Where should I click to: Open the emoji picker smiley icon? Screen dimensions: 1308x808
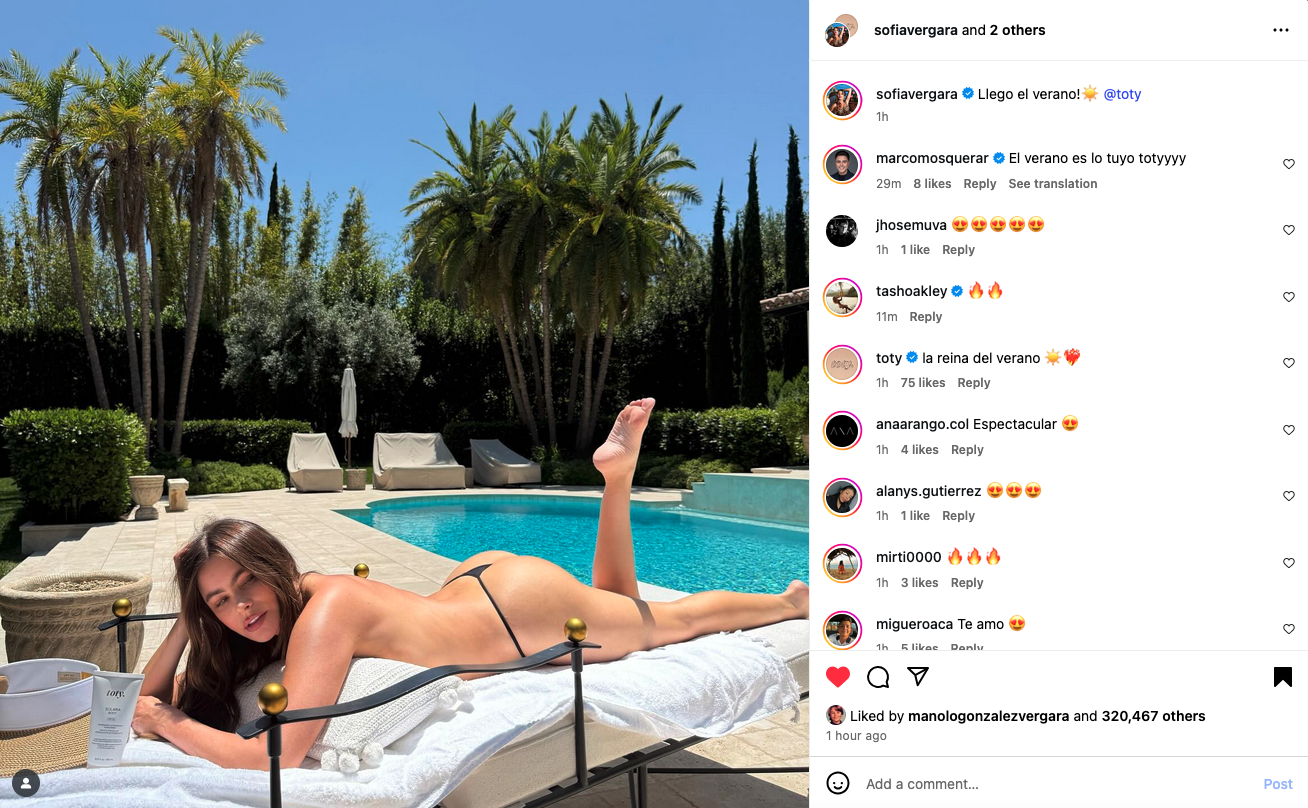[838, 783]
